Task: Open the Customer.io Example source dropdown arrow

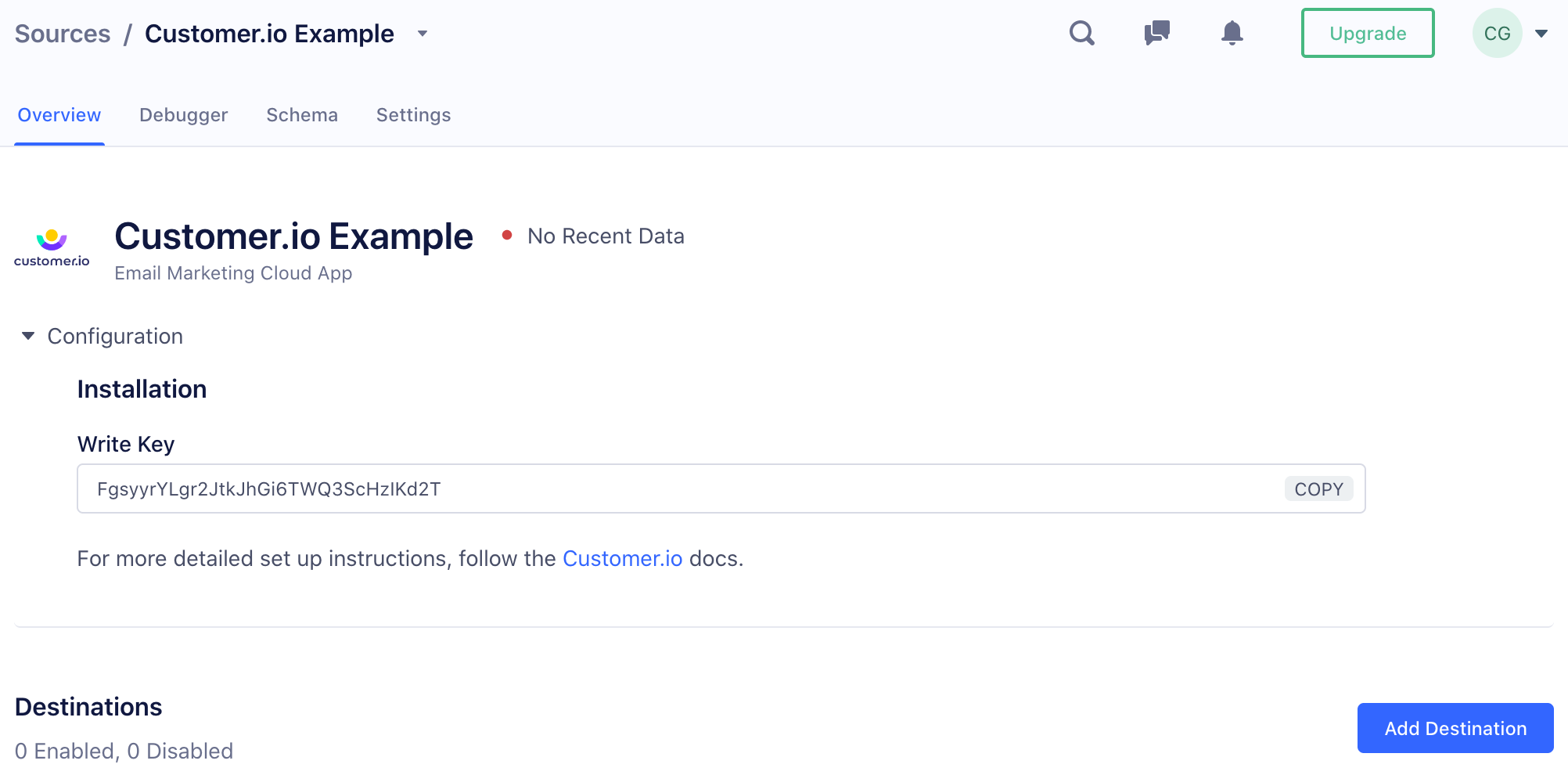Action: click(x=423, y=34)
